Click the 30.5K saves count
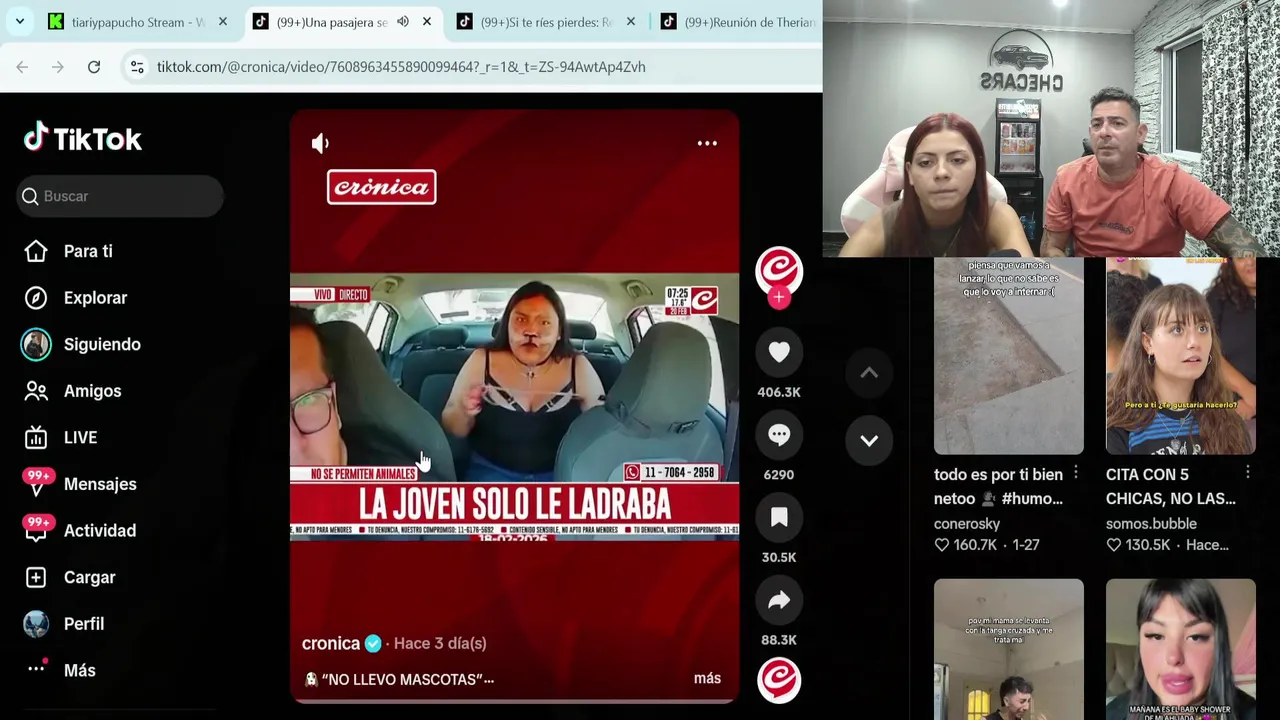Screen dimensions: 1280x720 click(x=779, y=557)
